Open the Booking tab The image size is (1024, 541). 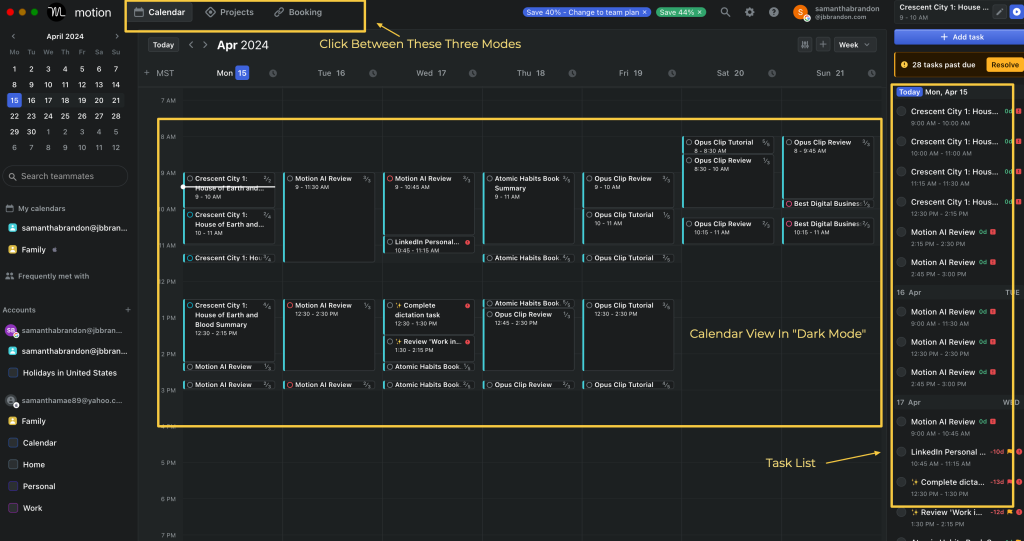point(298,13)
